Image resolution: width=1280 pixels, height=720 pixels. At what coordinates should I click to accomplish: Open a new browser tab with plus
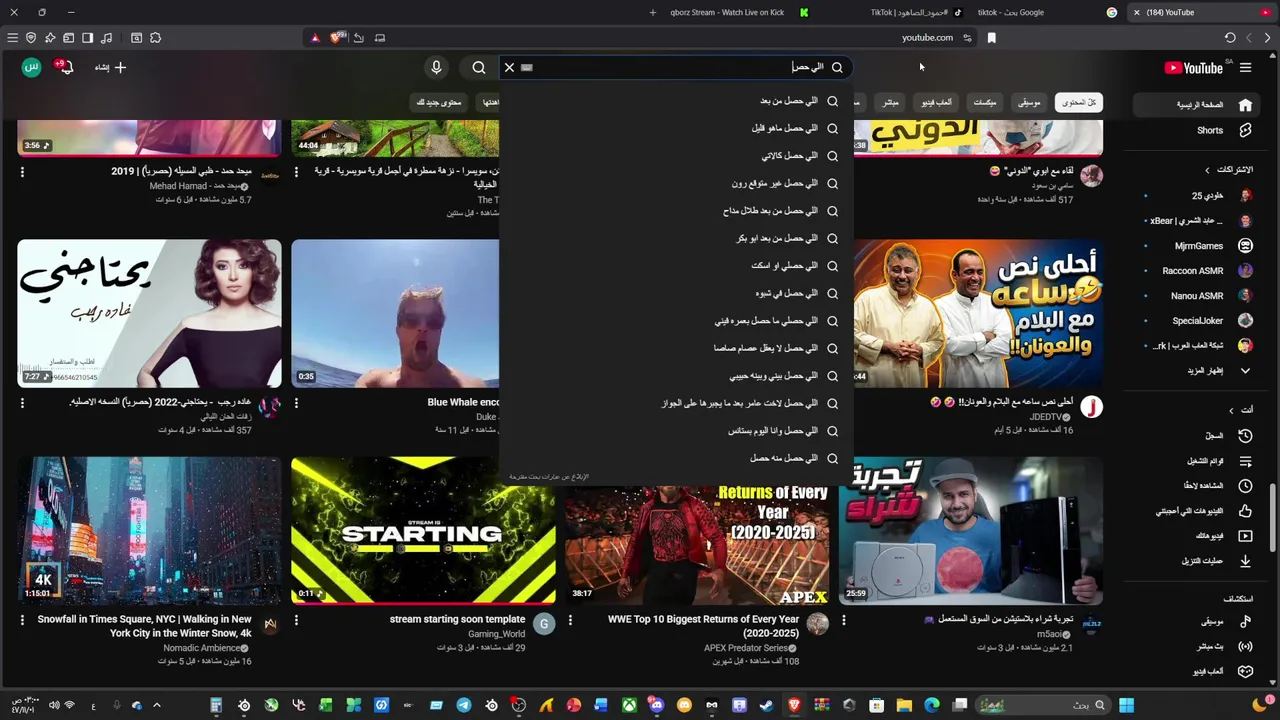tap(652, 12)
